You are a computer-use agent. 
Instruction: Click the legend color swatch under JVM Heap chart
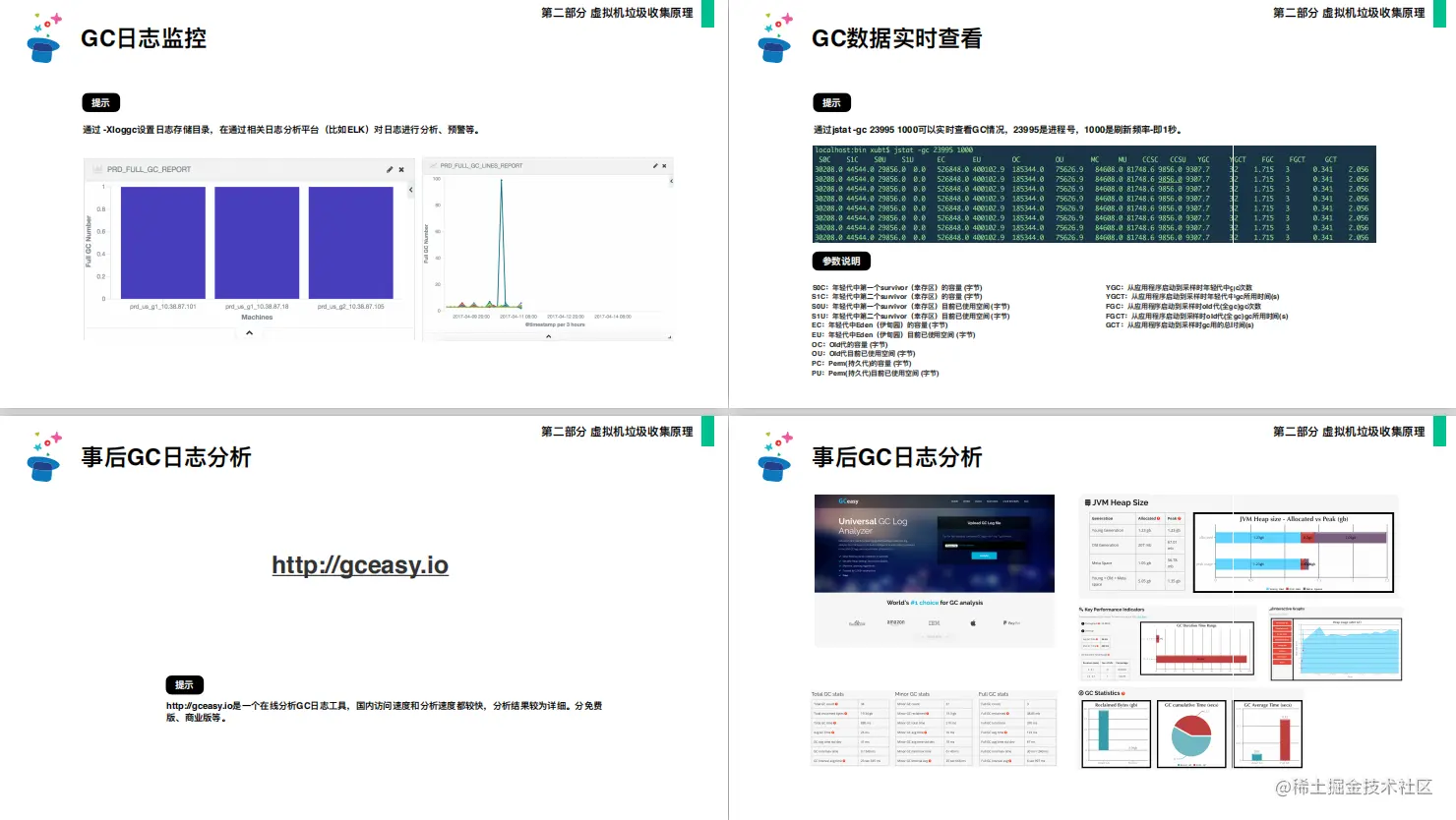point(1267,589)
